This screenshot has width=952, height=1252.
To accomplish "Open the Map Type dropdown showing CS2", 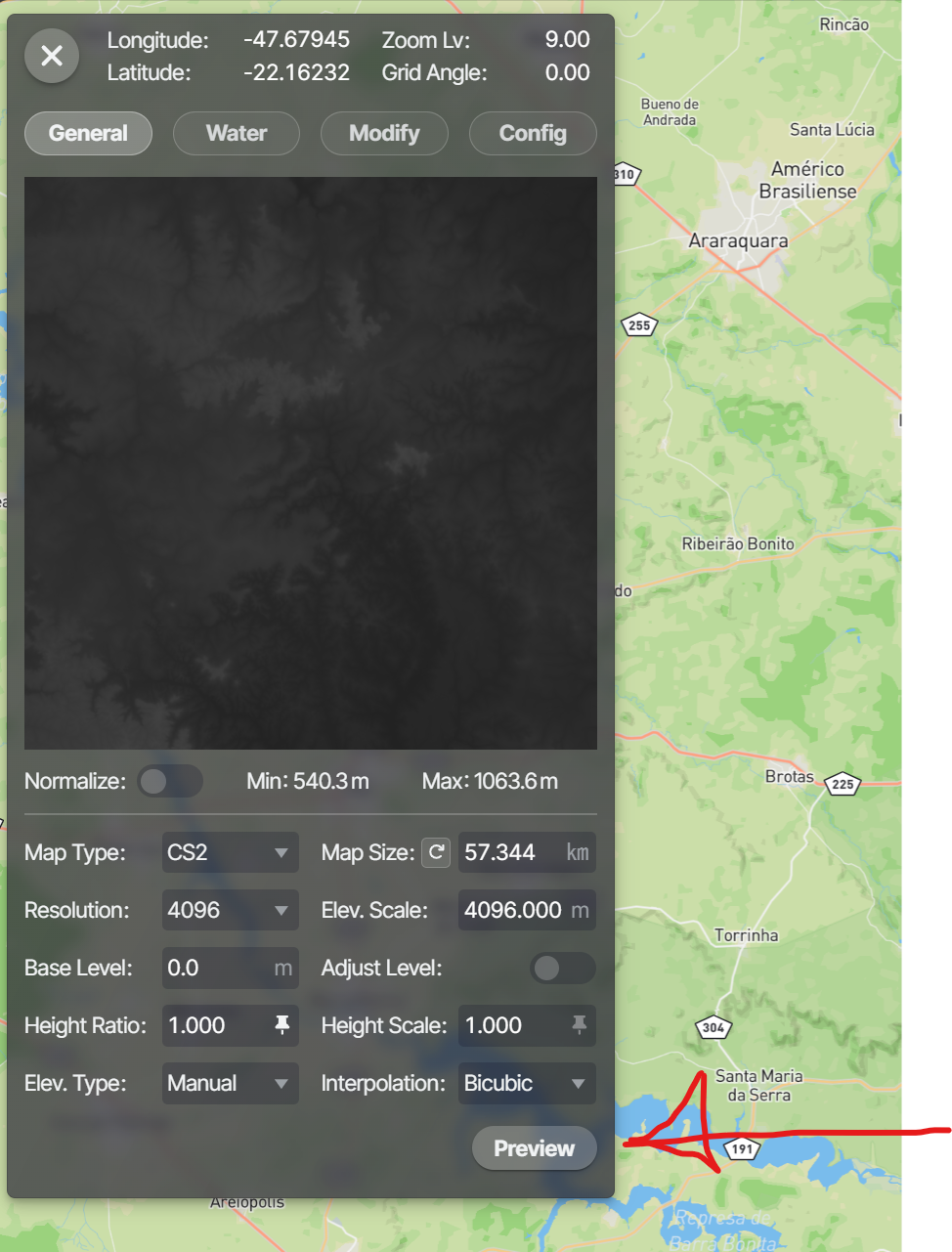I will tap(230, 852).
